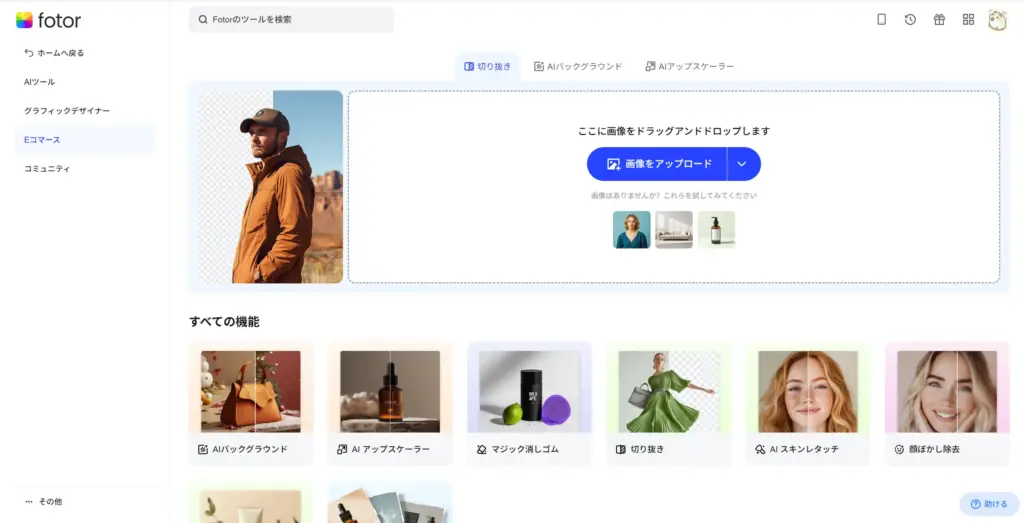This screenshot has height=523, width=1024.
Task: Click the すべての機能 heading
Action: click(225, 322)
